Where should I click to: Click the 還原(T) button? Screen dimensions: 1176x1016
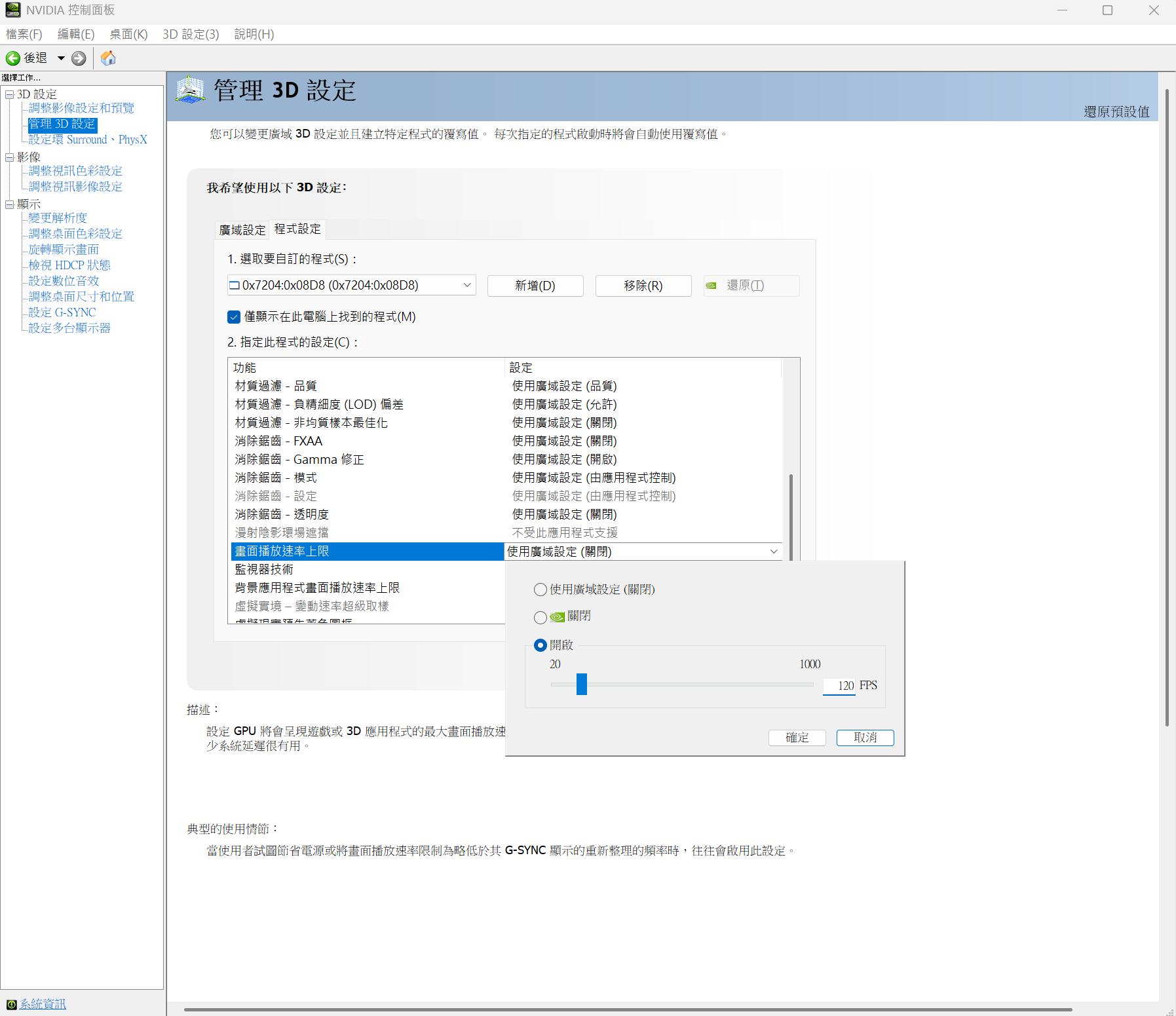pyautogui.click(x=751, y=286)
